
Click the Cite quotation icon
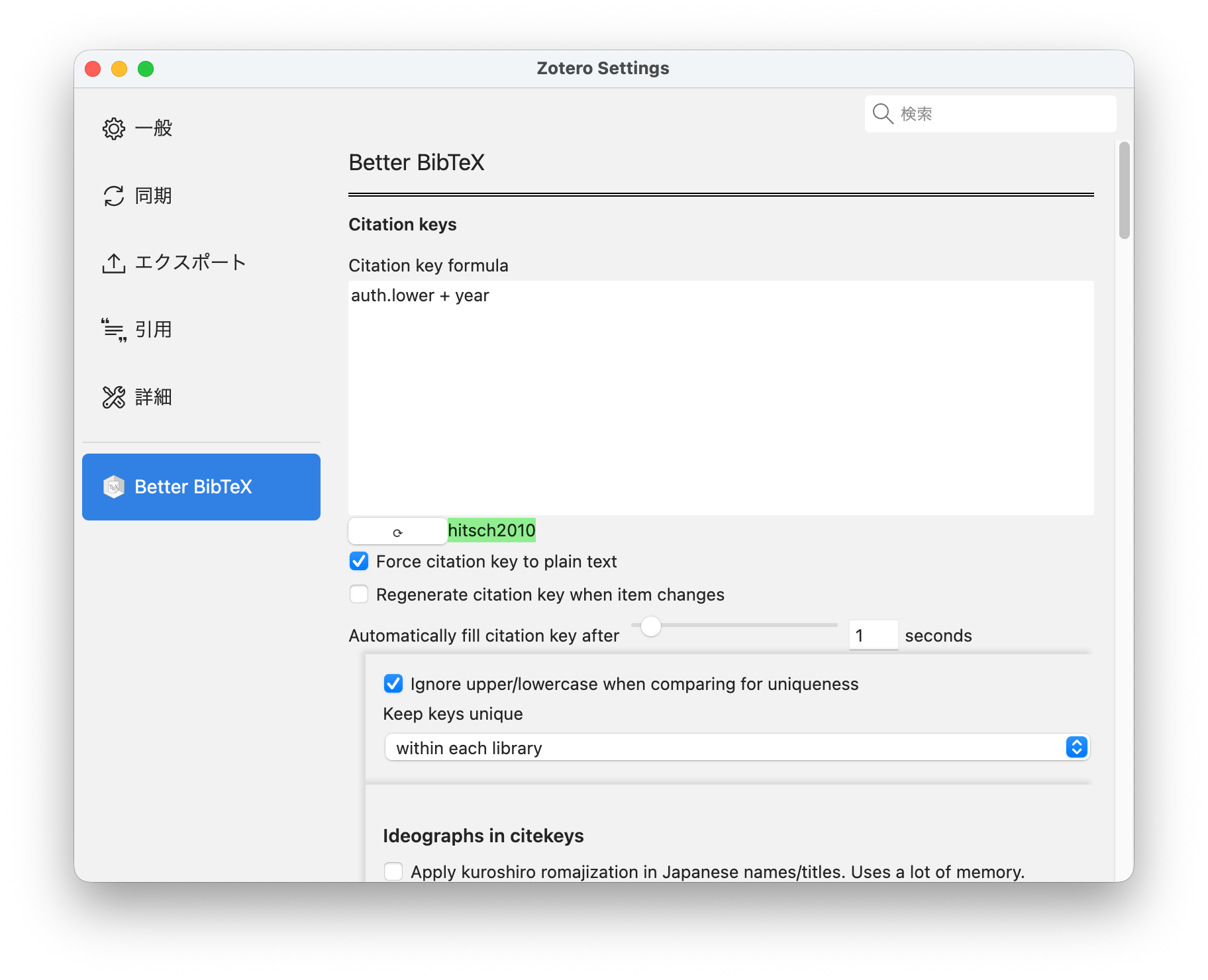(113, 330)
